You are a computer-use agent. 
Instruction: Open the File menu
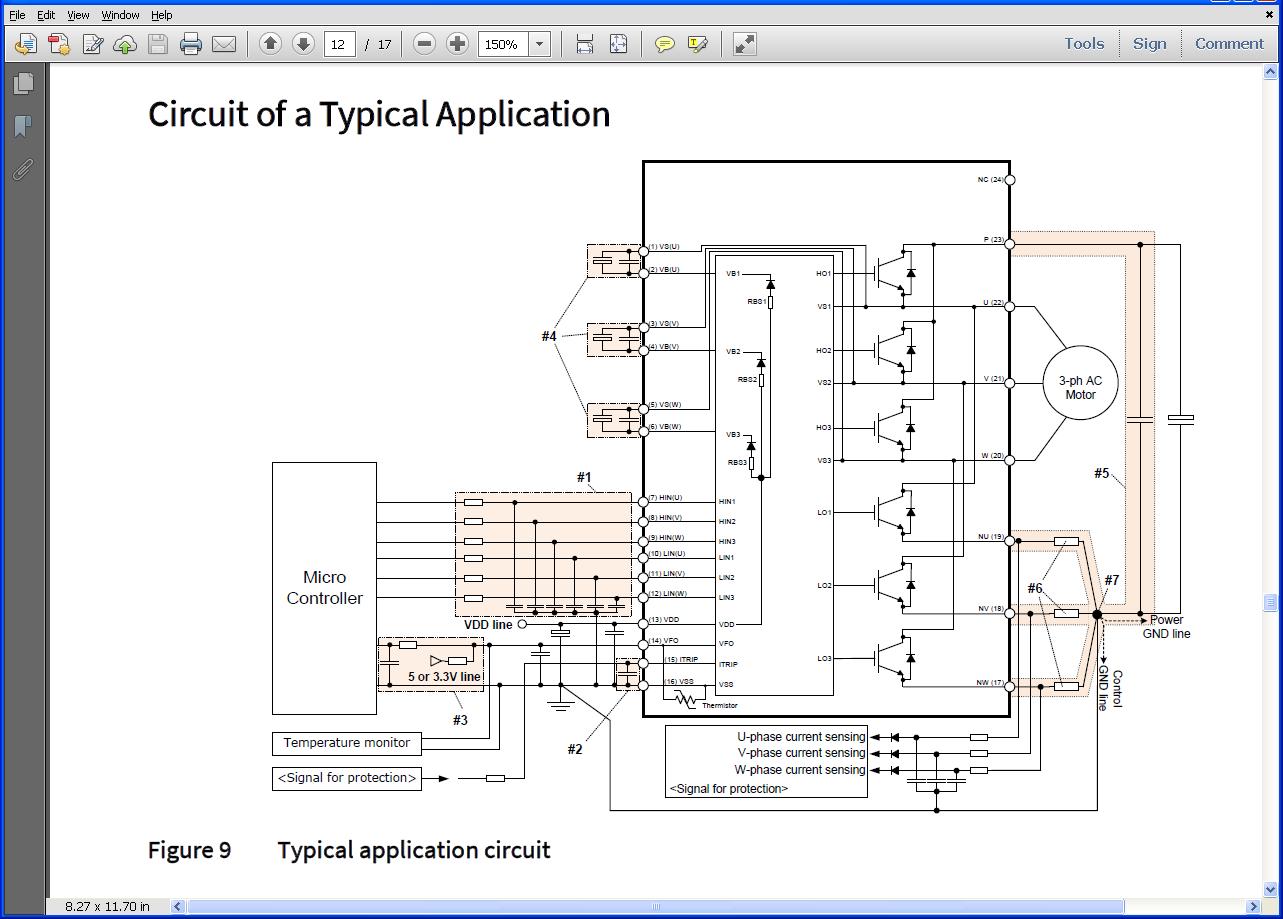[x=17, y=15]
